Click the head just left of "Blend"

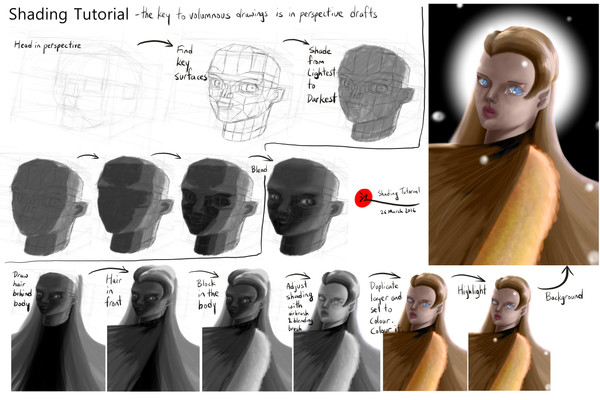219,207
